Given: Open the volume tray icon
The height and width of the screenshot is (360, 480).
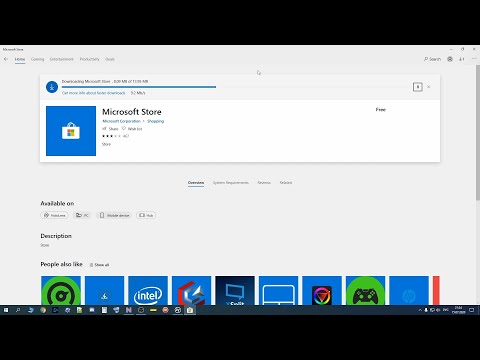Looking at the screenshot, I should [438, 310].
